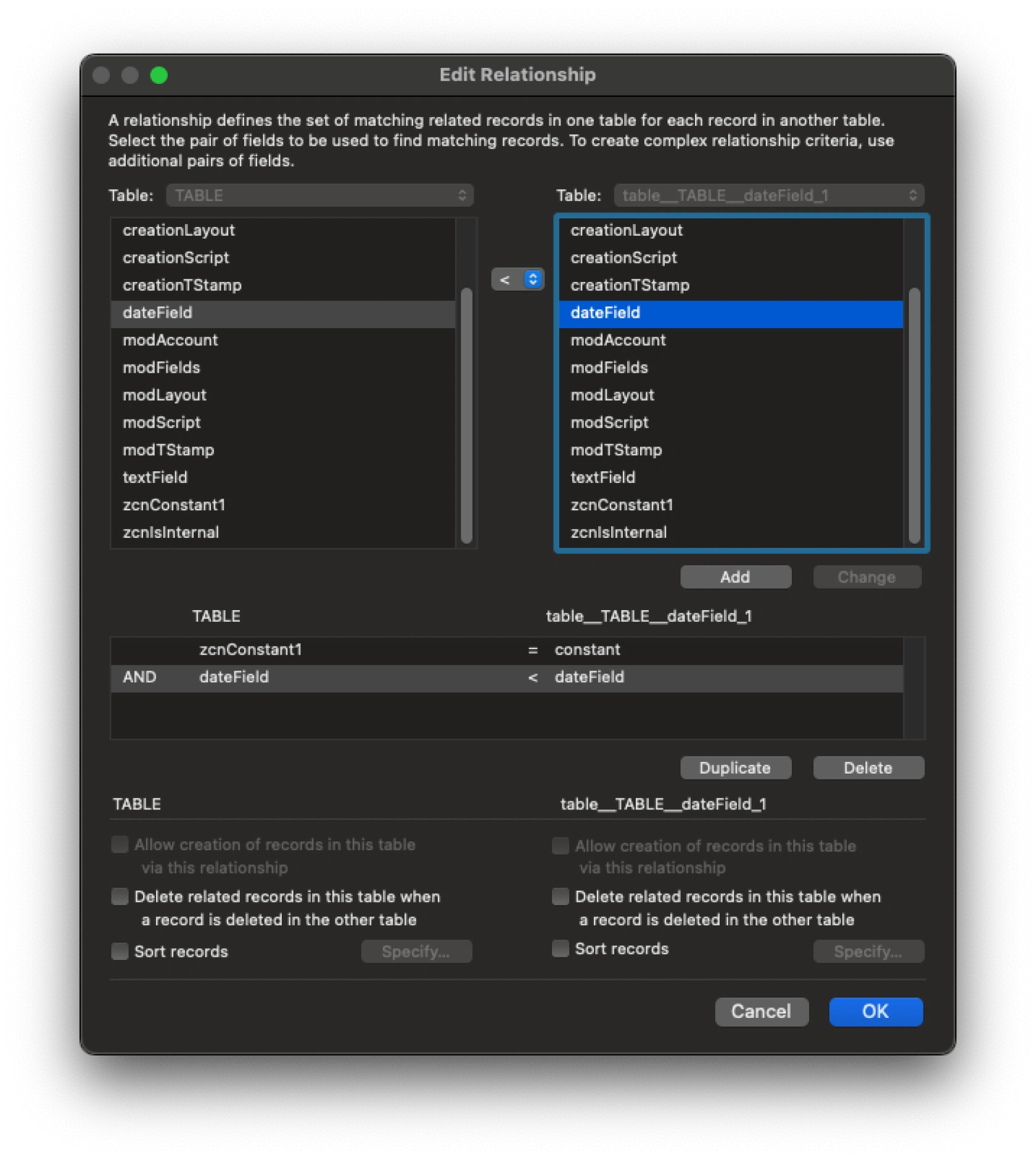Screen dimensions: 1036x1161
Task: Open the left TABLE selector dropdown
Action: (x=319, y=196)
